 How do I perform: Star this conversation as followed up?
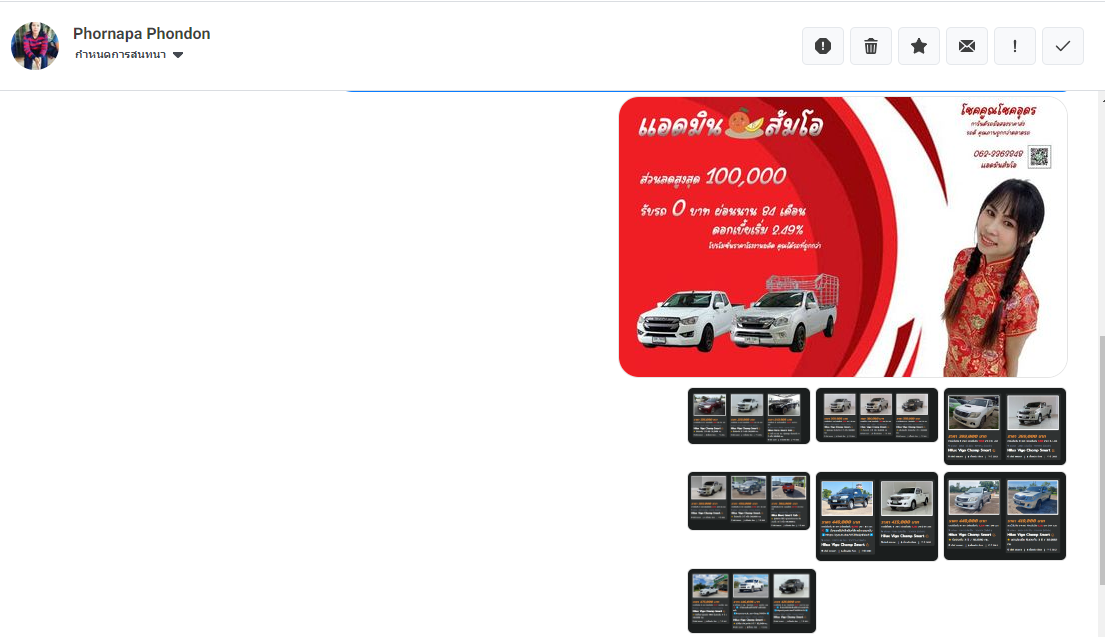(x=918, y=47)
